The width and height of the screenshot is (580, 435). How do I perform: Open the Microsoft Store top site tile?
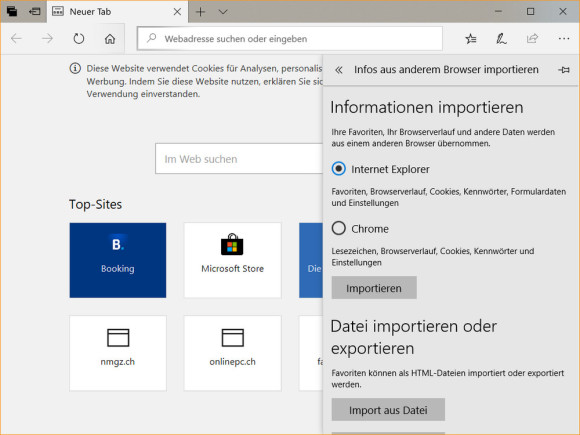click(233, 260)
